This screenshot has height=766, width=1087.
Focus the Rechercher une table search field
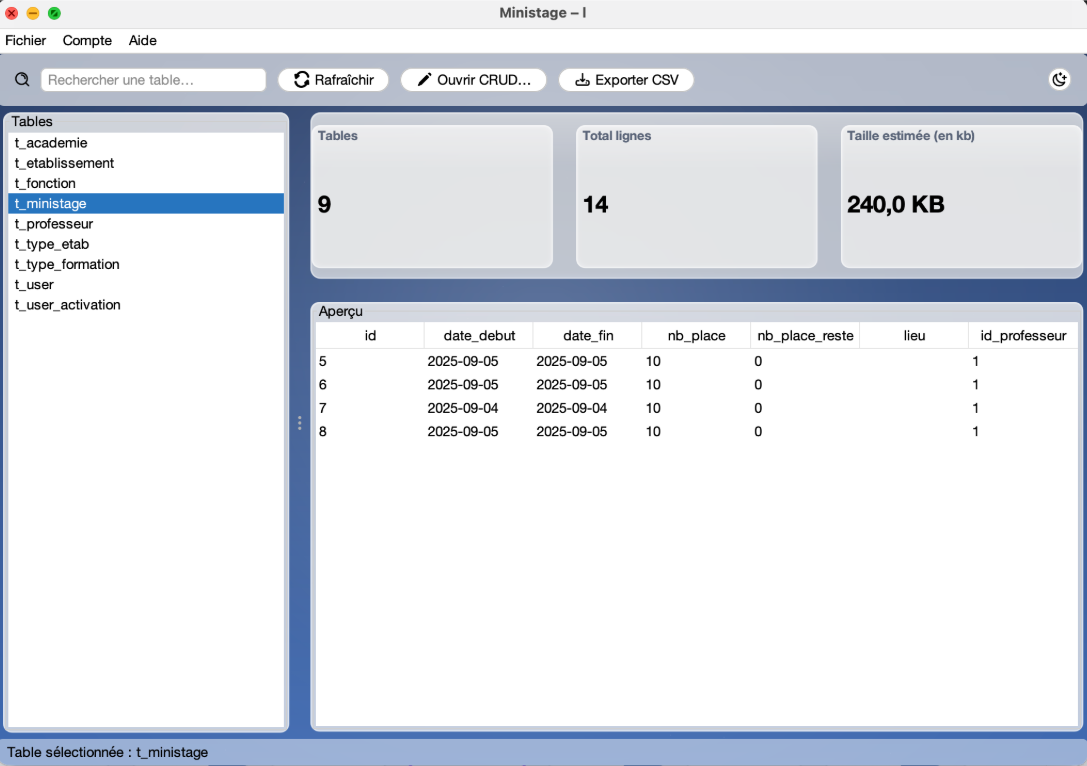pyautogui.click(x=153, y=80)
